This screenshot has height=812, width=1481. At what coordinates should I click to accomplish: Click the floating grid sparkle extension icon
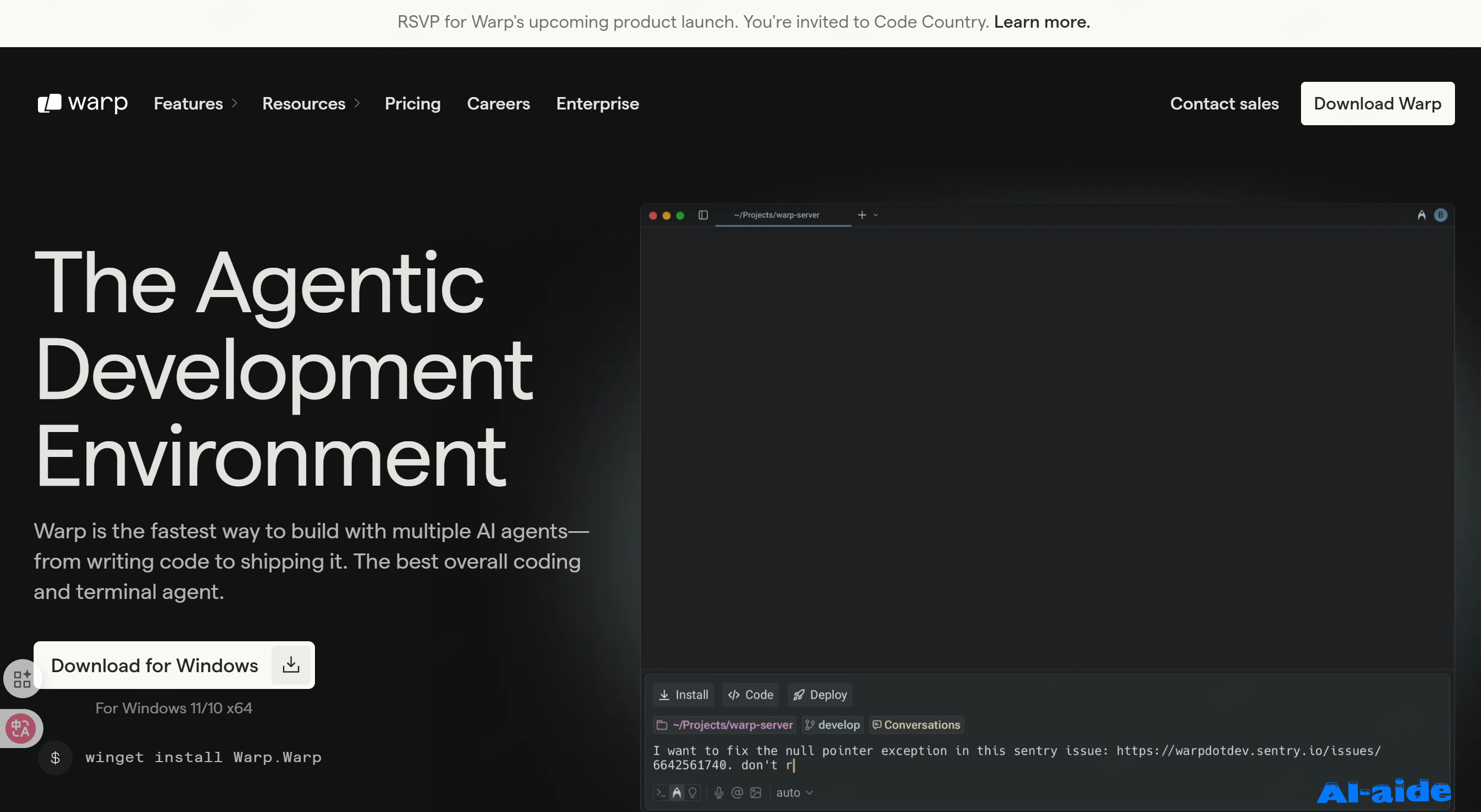[21, 679]
